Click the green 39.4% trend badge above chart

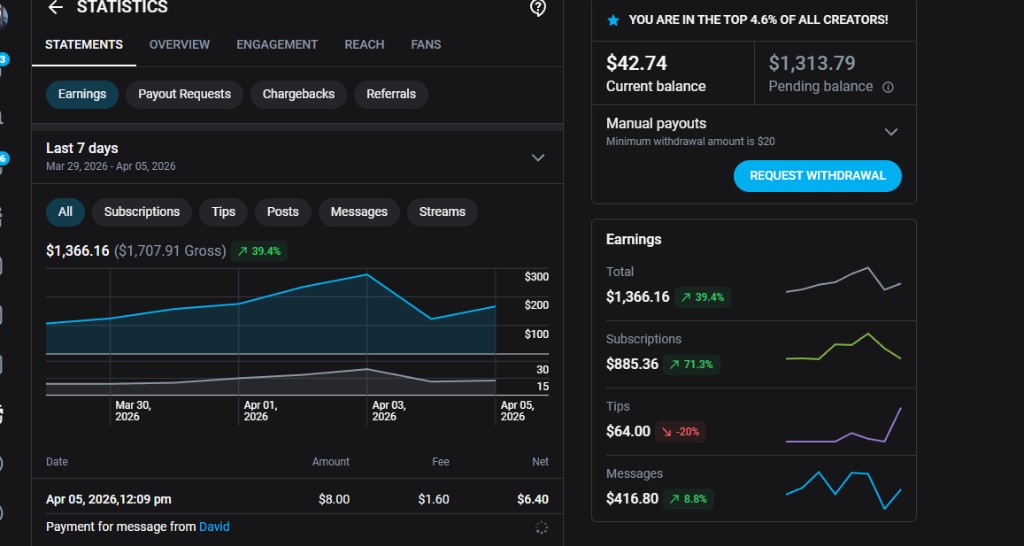coord(259,251)
